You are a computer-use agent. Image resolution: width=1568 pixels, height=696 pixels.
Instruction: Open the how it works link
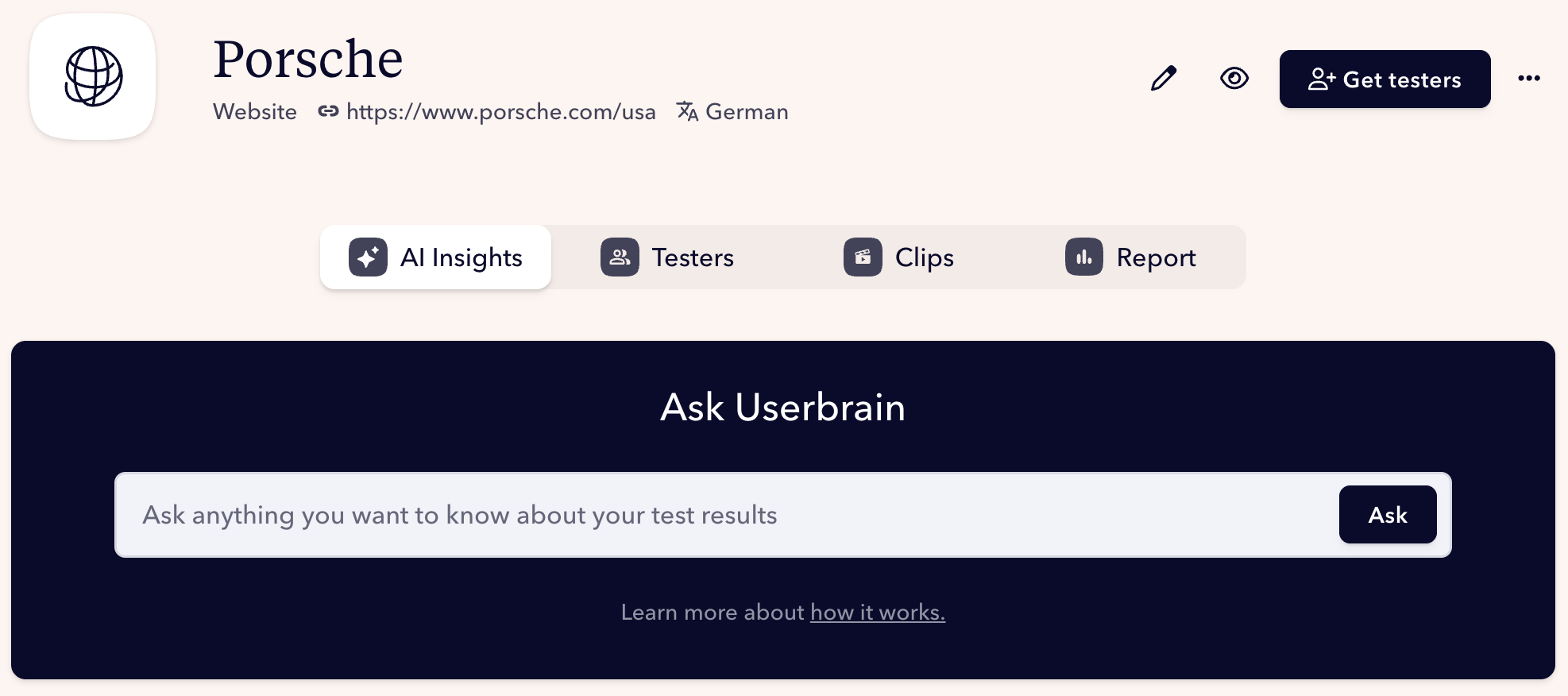tap(877, 612)
